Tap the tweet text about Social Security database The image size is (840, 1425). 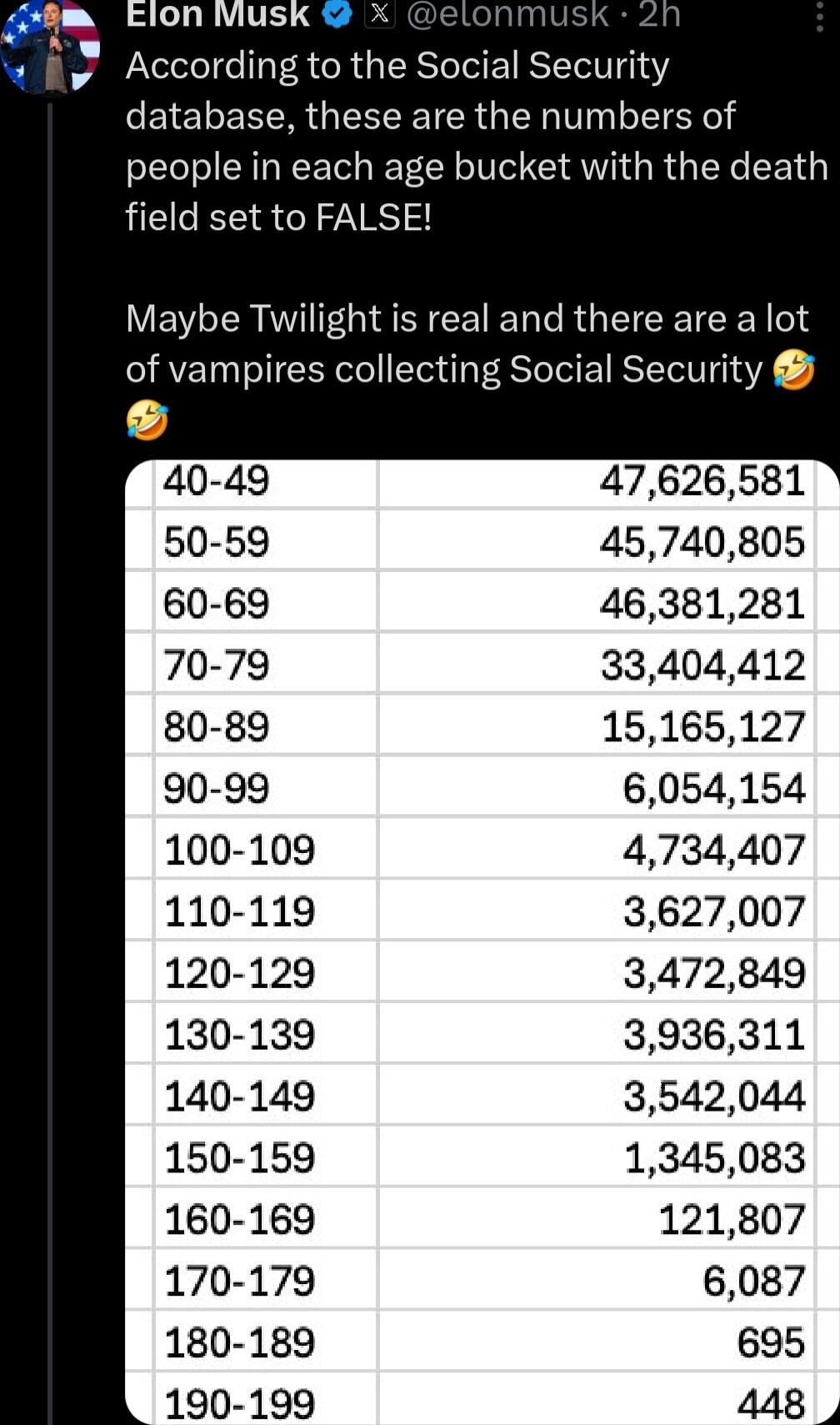(x=477, y=142)
